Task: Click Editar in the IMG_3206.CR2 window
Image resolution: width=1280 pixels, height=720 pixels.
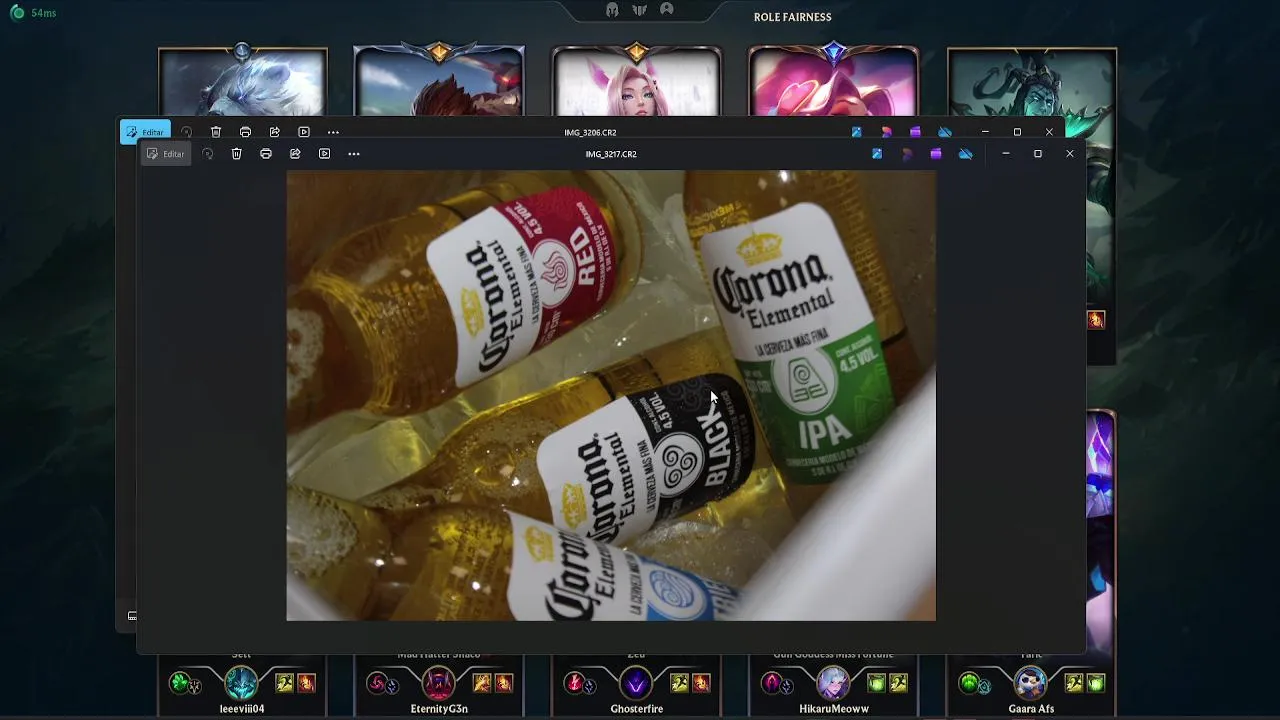Action: click(145, 132)
